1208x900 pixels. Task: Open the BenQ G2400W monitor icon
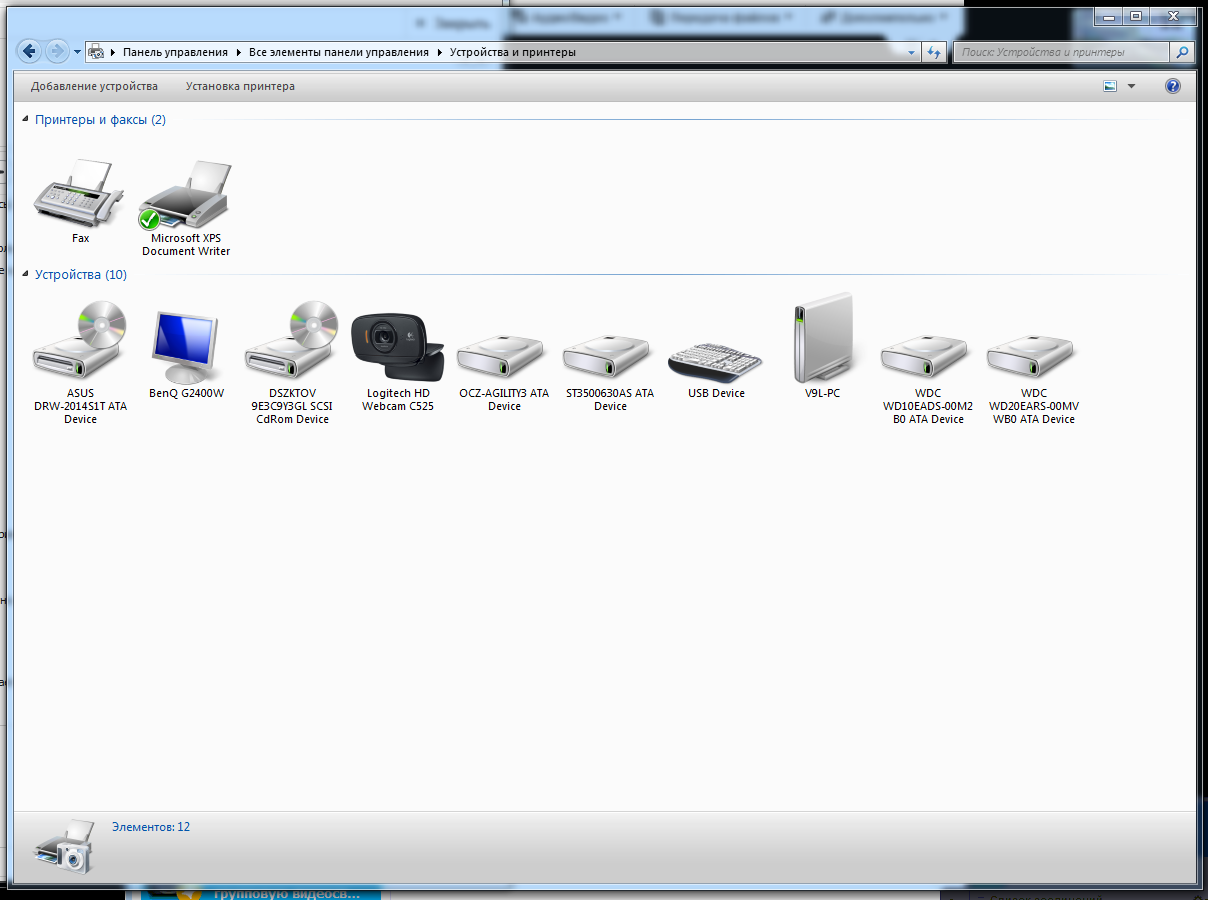click(186, 347)
